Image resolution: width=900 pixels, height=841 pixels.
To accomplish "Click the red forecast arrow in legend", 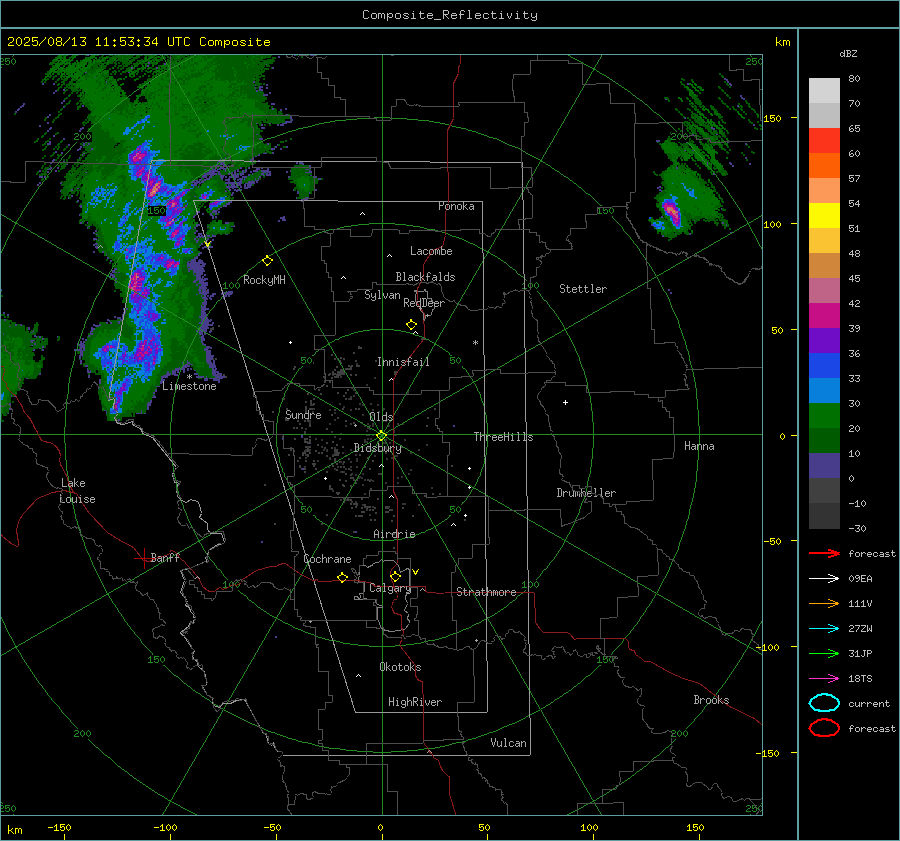I will pyautogui.click(x=824, y=553).
